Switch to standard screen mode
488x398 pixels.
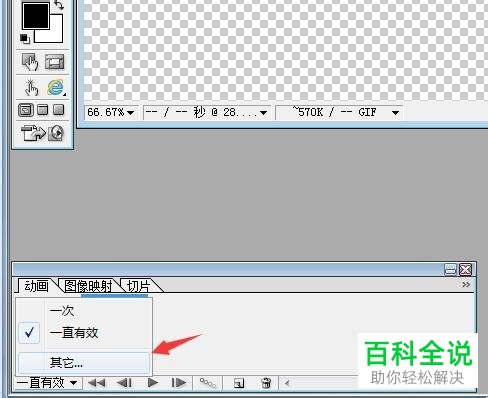click(26, 110)
